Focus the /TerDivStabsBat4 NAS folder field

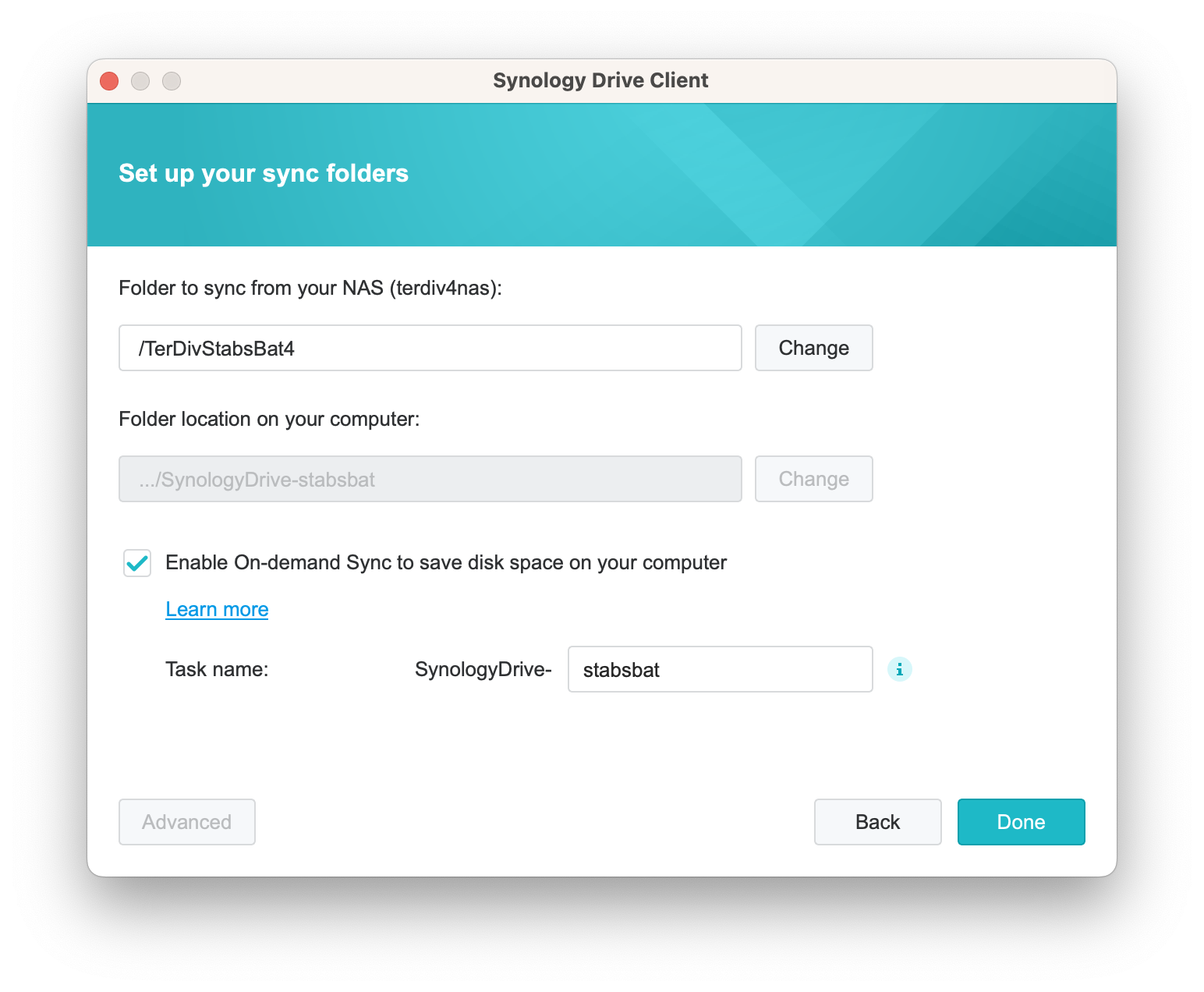click(x=430, y=348)
